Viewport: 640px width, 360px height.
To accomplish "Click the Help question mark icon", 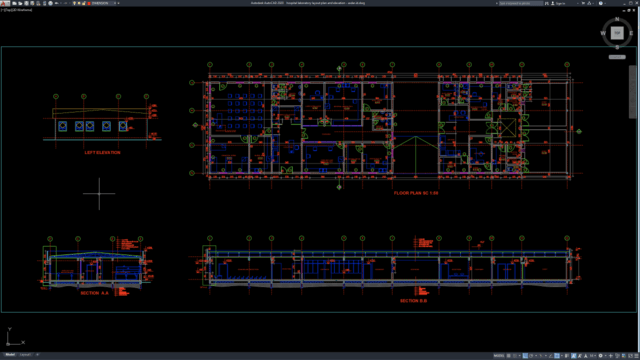I will (x=601, y=3).
